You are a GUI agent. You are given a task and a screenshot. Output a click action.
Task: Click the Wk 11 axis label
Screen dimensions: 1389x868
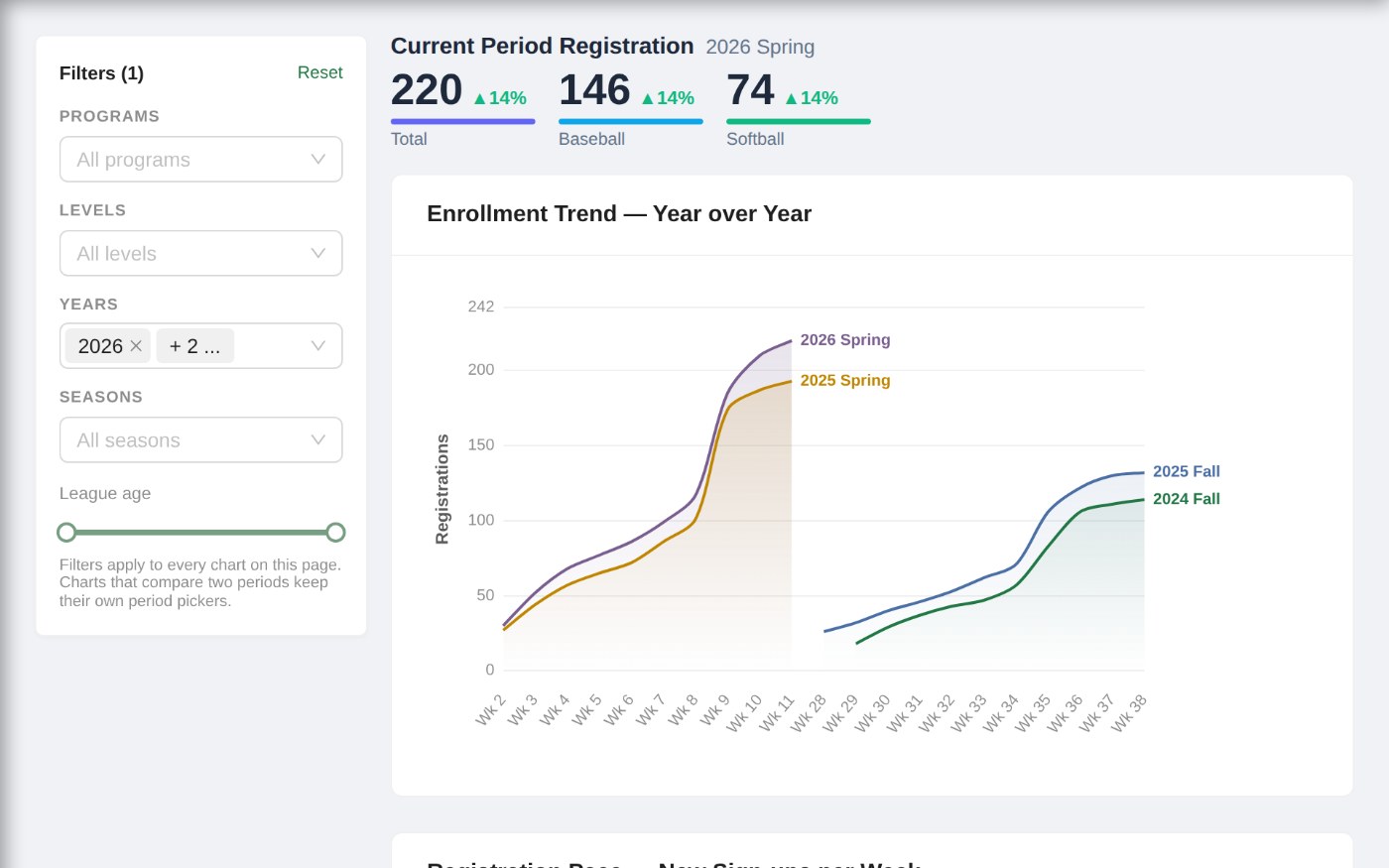(x=778, y=713)
